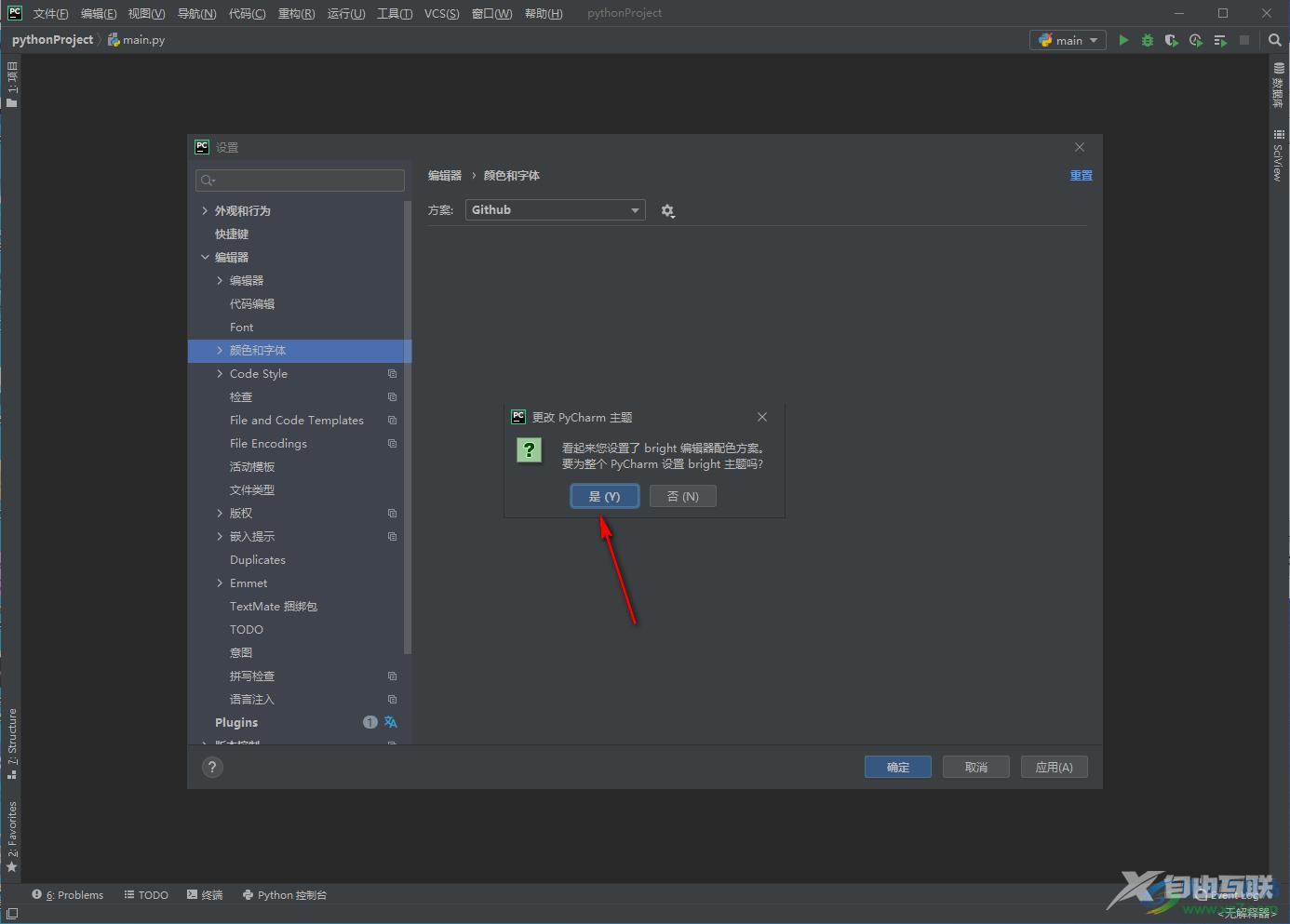Open the Favorites tool window tab

click(11, 837)
